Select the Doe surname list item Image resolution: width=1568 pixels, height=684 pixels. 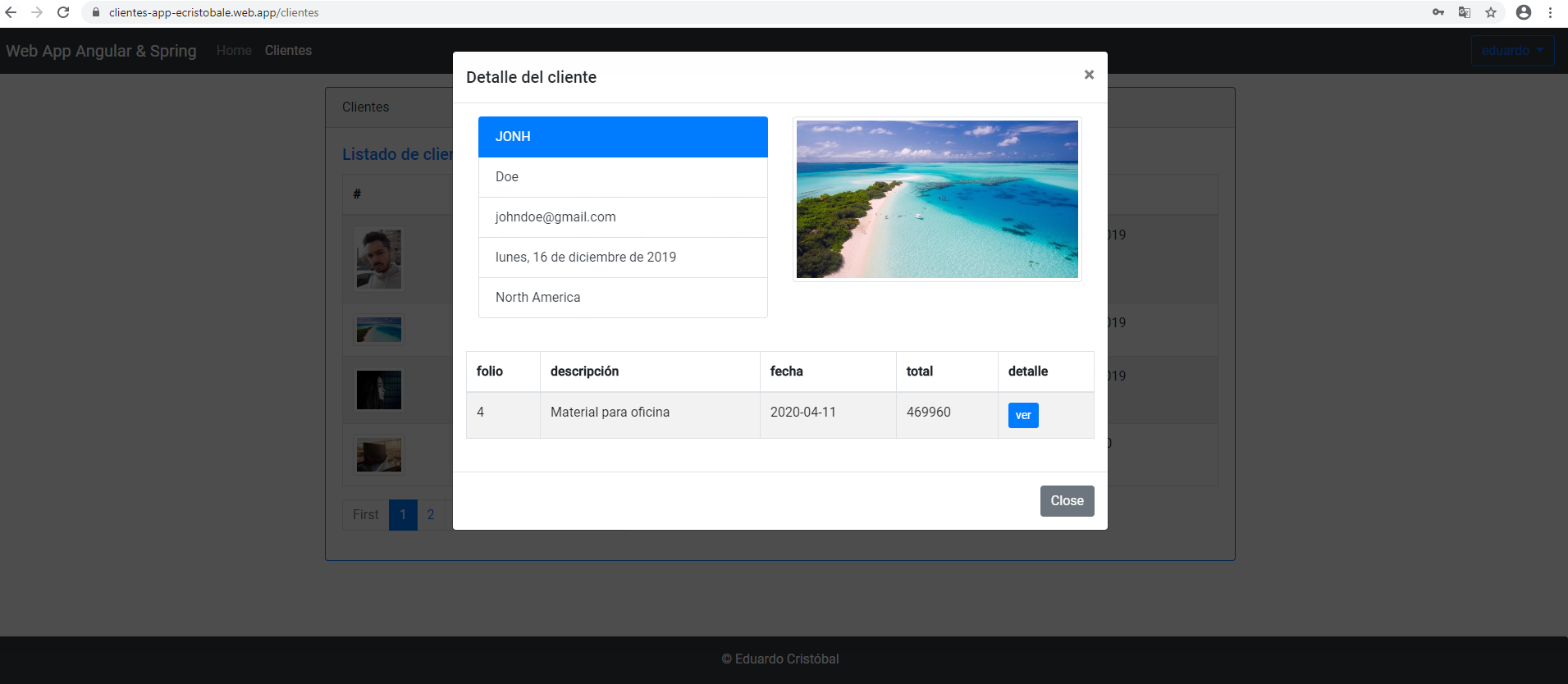point(623,177)
